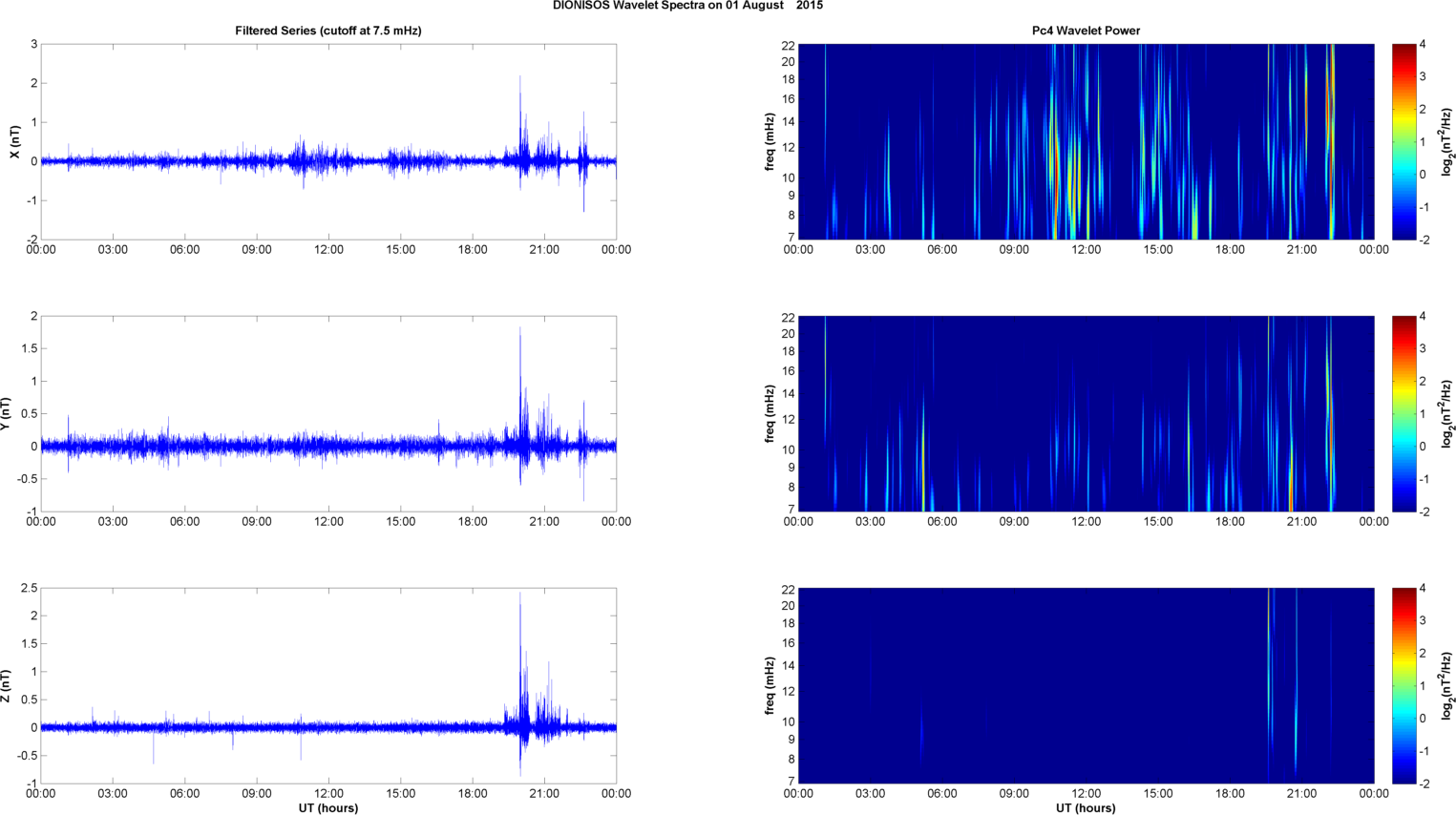Click the "06:00" tick under the Z series plot
Viewport: 1456px width, 815px height.
click(184, 794)
